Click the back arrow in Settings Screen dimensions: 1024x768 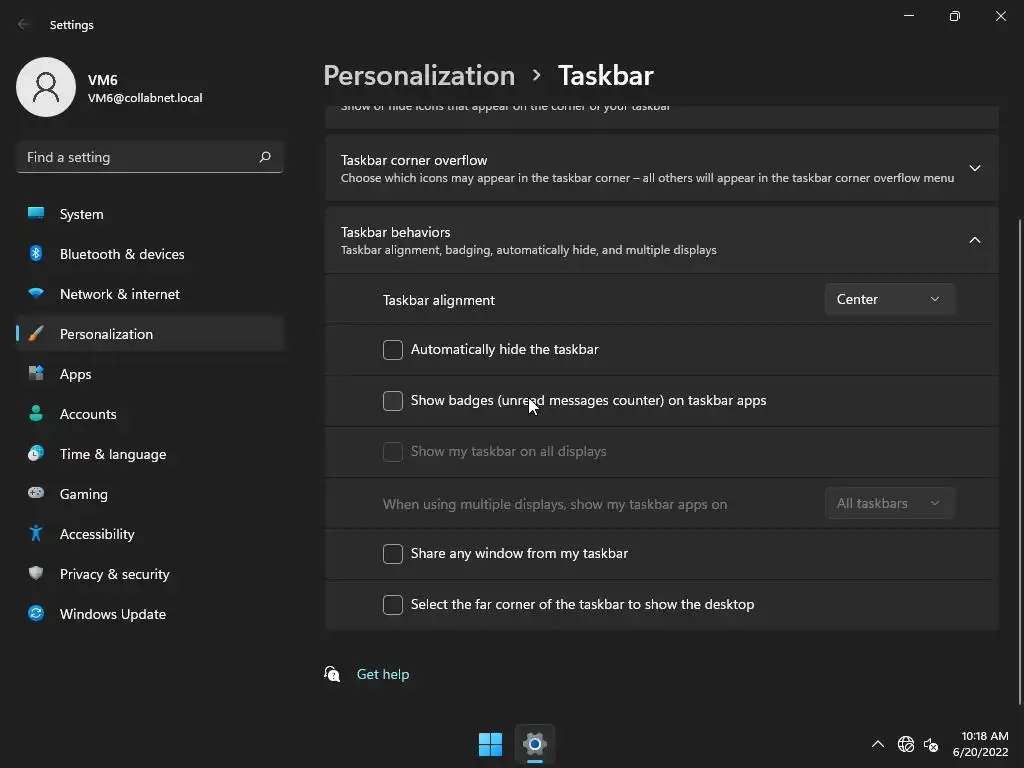pos(24,24)
